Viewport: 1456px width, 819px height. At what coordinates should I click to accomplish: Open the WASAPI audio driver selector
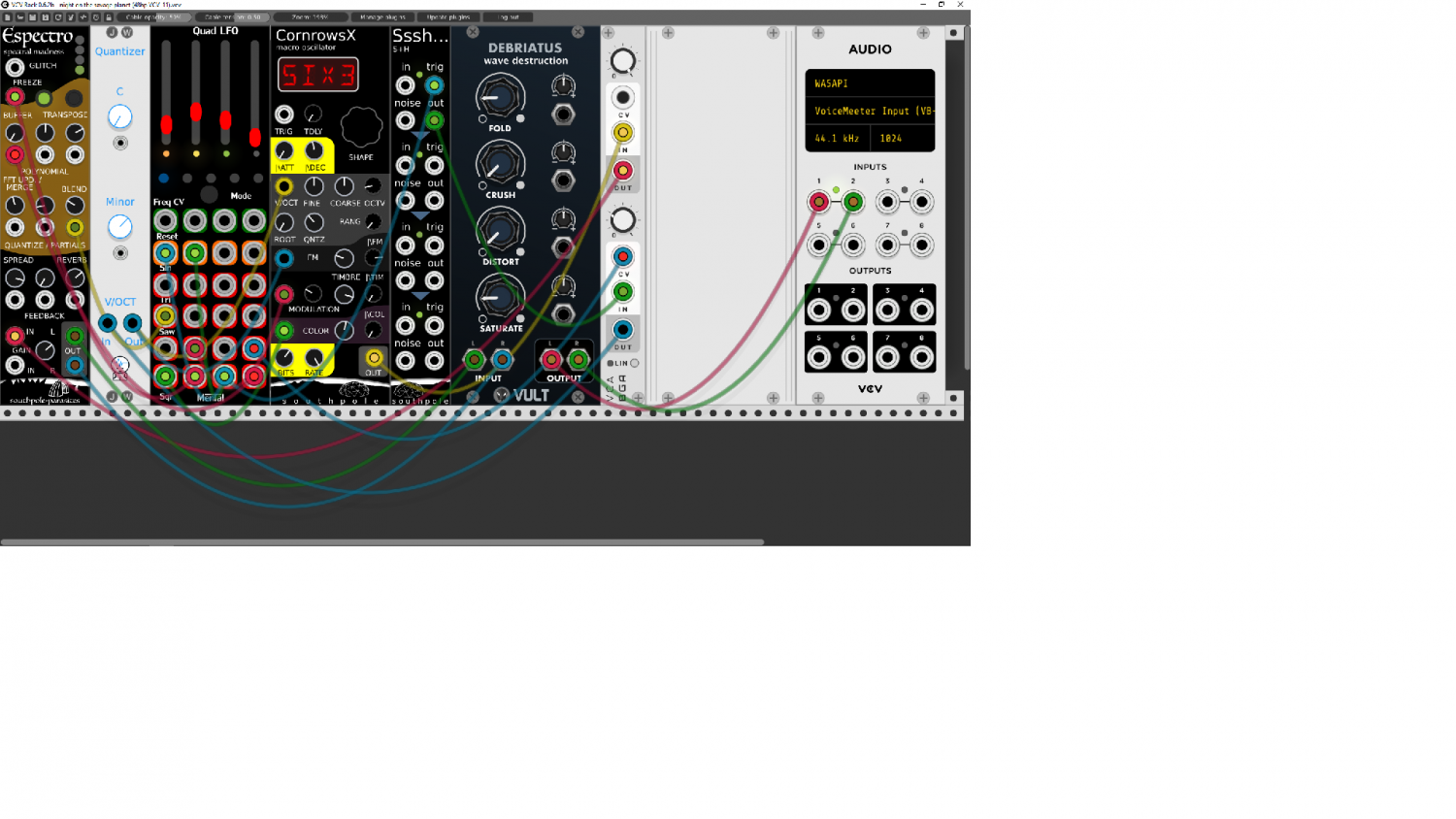(870, 83)
